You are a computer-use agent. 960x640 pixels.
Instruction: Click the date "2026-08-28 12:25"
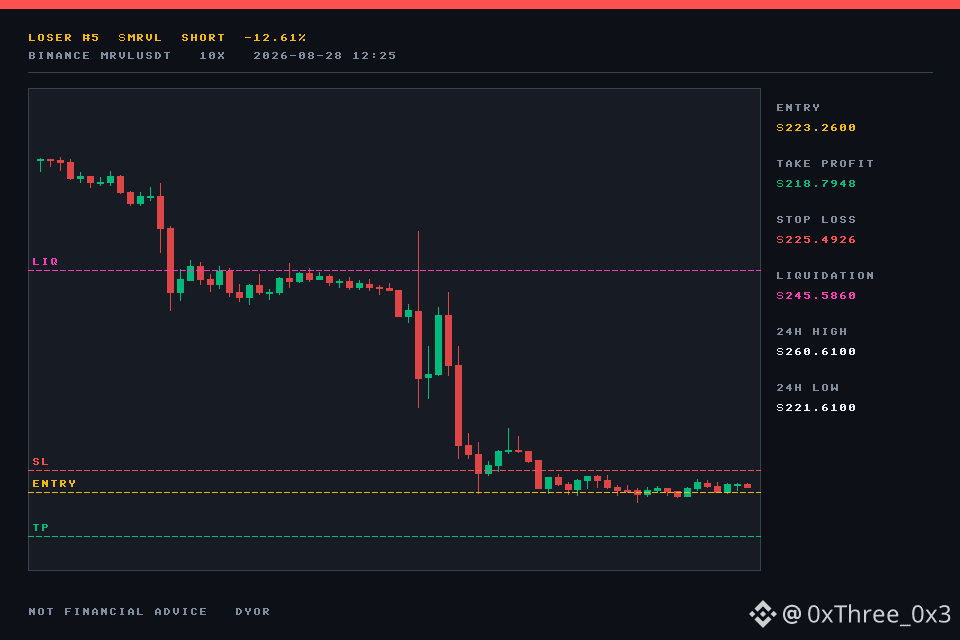pyautogui.click(x=324, y=56)
